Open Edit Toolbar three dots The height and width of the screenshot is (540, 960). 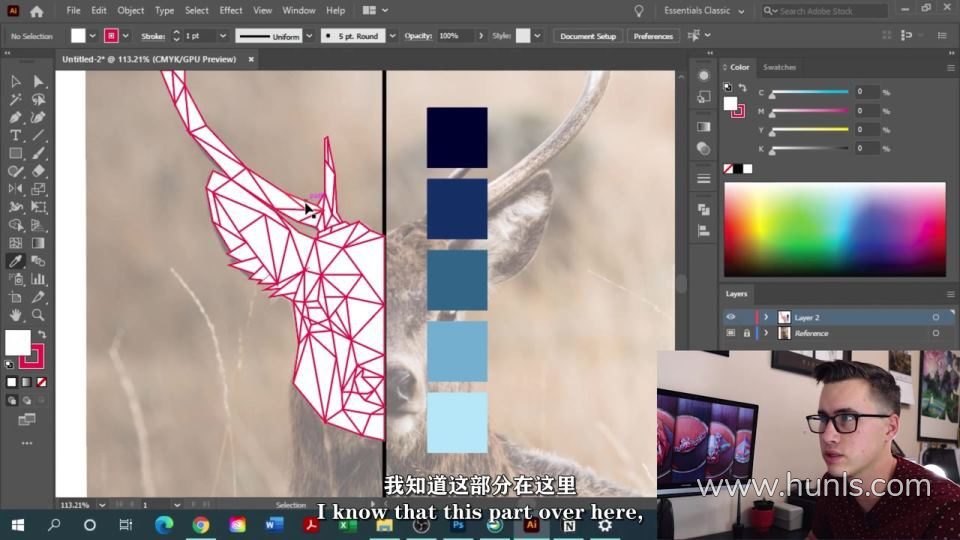click(x=27, y=443)
